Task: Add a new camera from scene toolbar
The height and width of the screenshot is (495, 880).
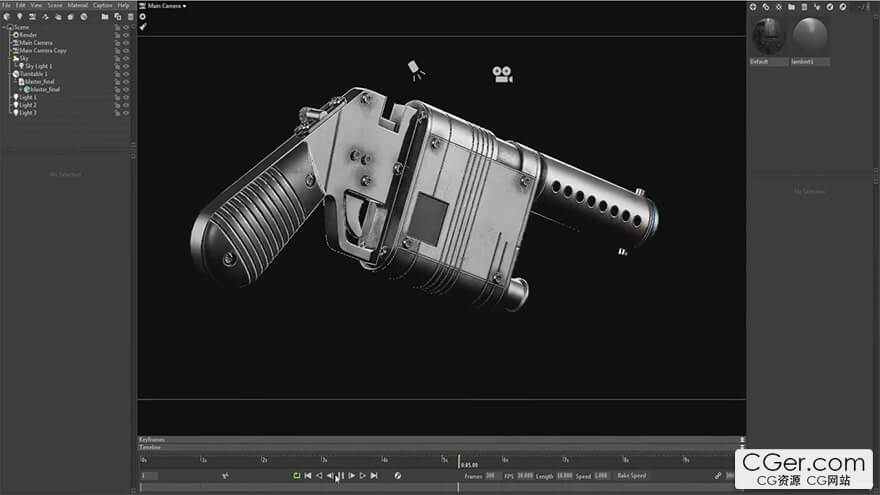Action: 33,17
